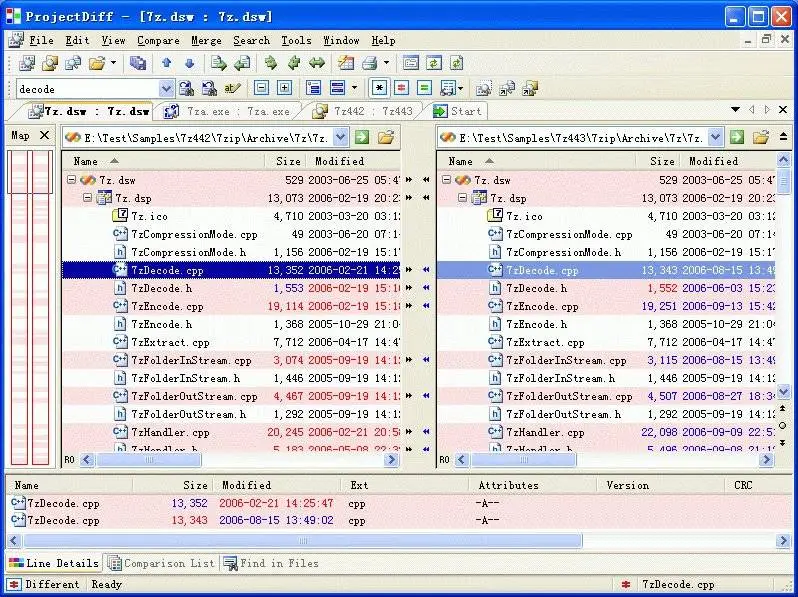Image resolution: width=798 pixels, height=597 pixels.
Task: Collapse the 7z.dsw node in left pane
Action: pyautogui.click(x=71, y=180)
